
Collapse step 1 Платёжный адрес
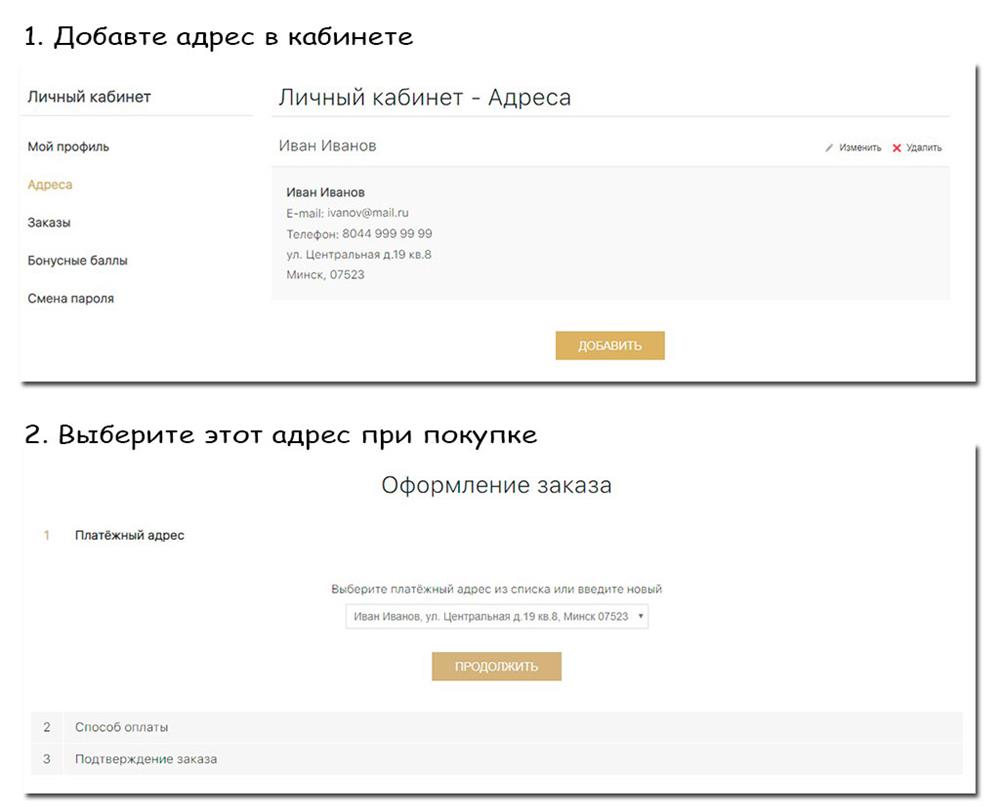pos(129,536)
